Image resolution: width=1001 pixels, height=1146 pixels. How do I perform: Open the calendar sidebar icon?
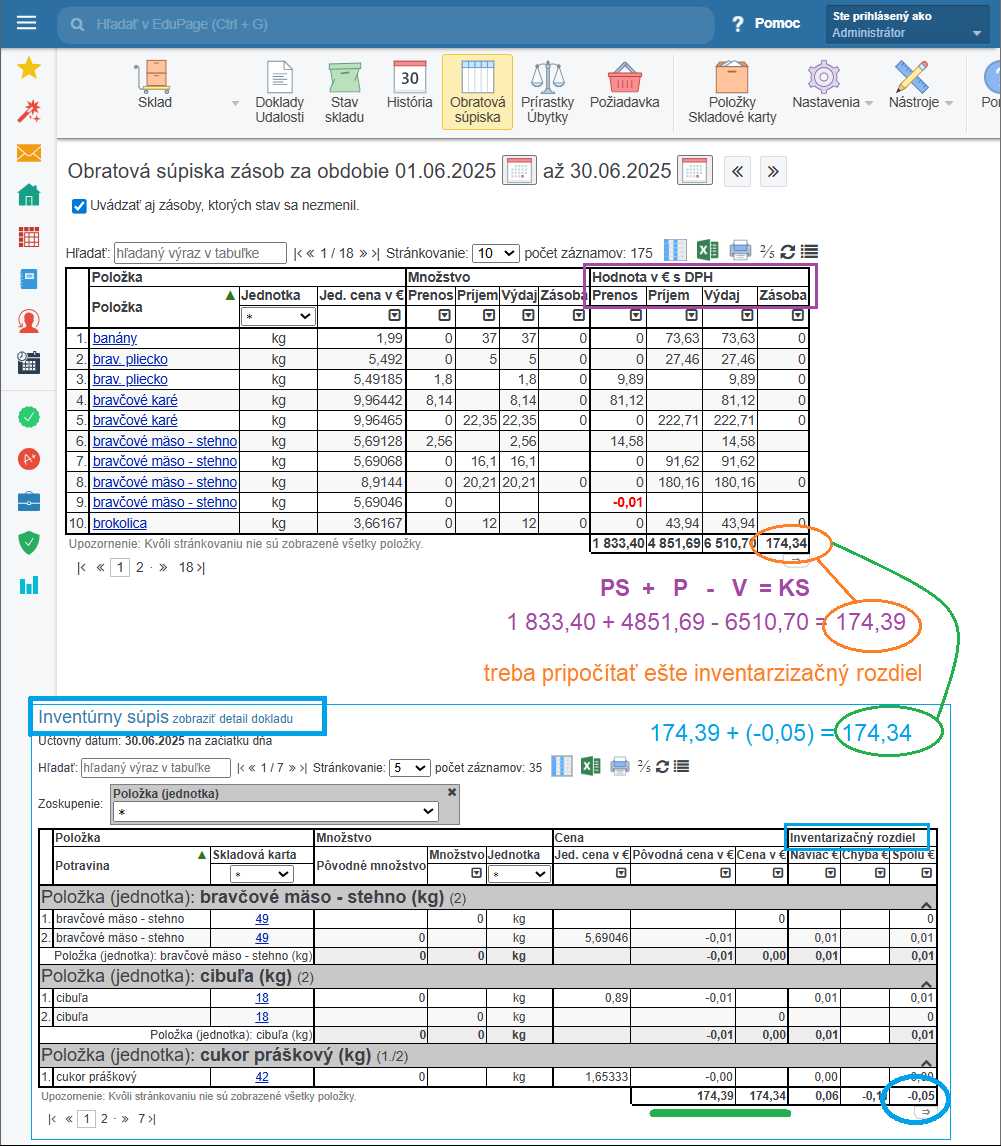click(x=28, y=363)
